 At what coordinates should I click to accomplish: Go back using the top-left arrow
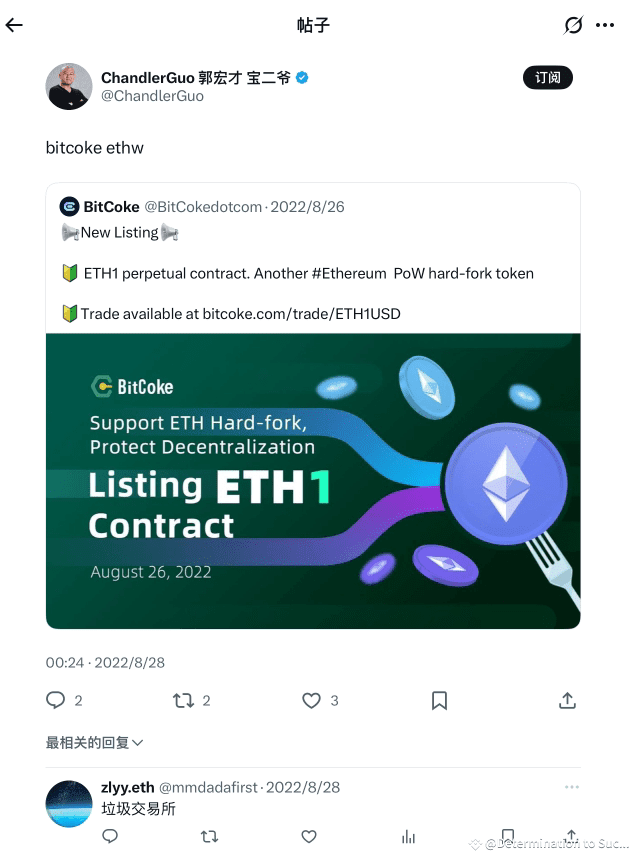(14, 25)
